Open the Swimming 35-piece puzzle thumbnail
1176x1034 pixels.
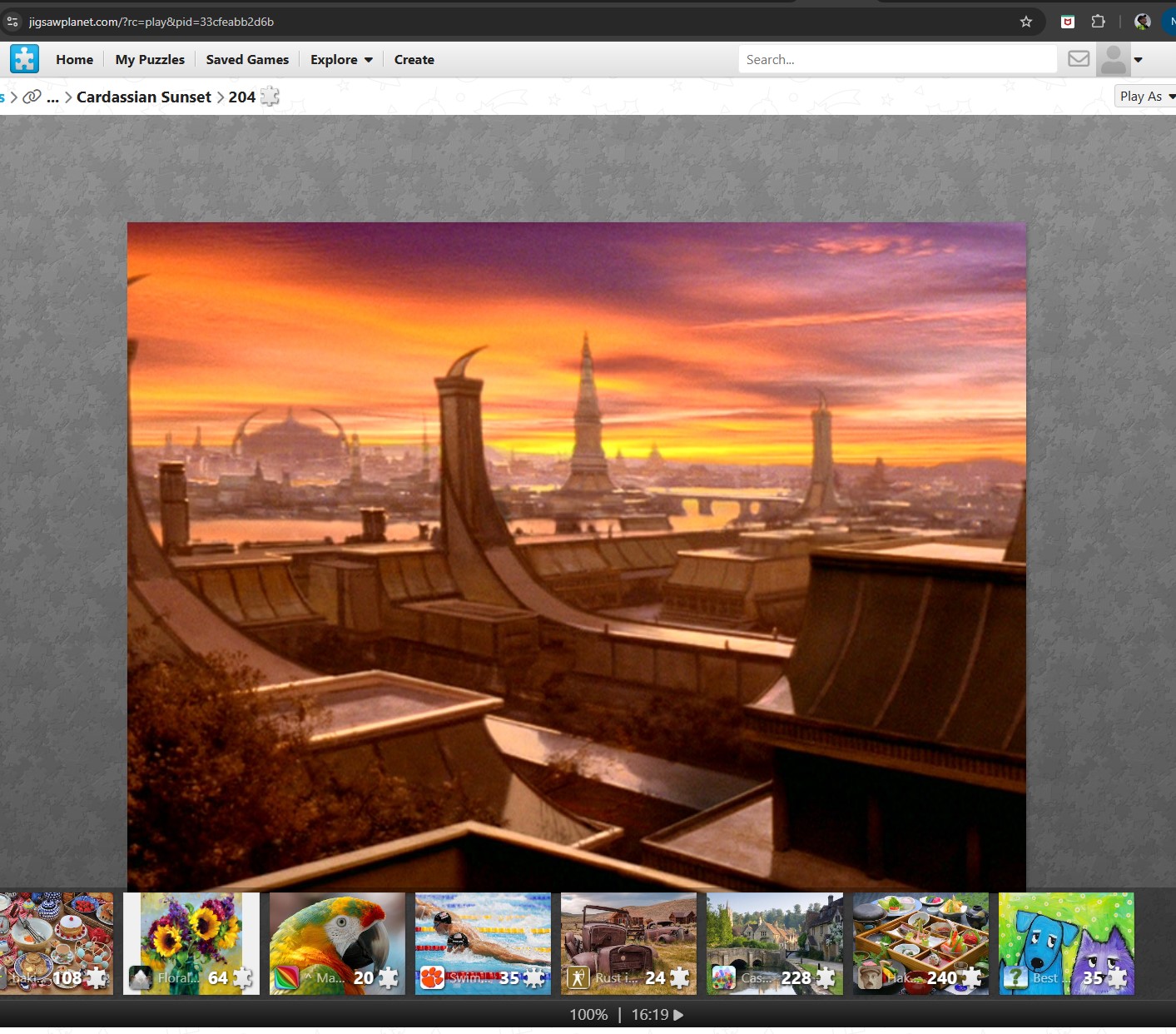tap(483, 943)
